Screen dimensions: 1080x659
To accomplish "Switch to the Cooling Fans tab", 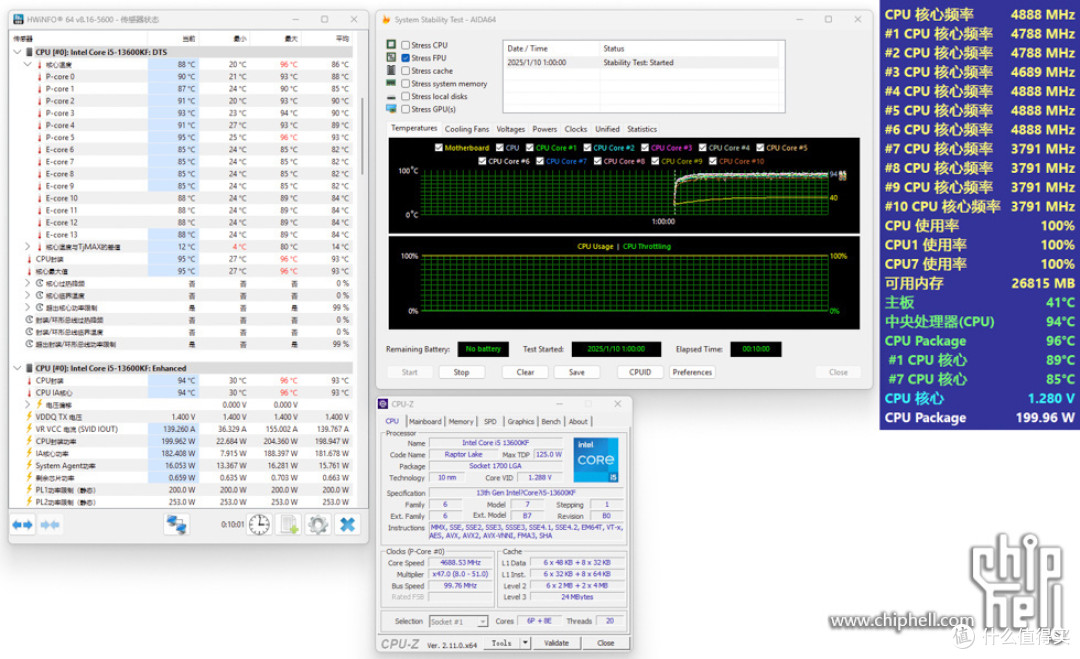I will [466, 129].
